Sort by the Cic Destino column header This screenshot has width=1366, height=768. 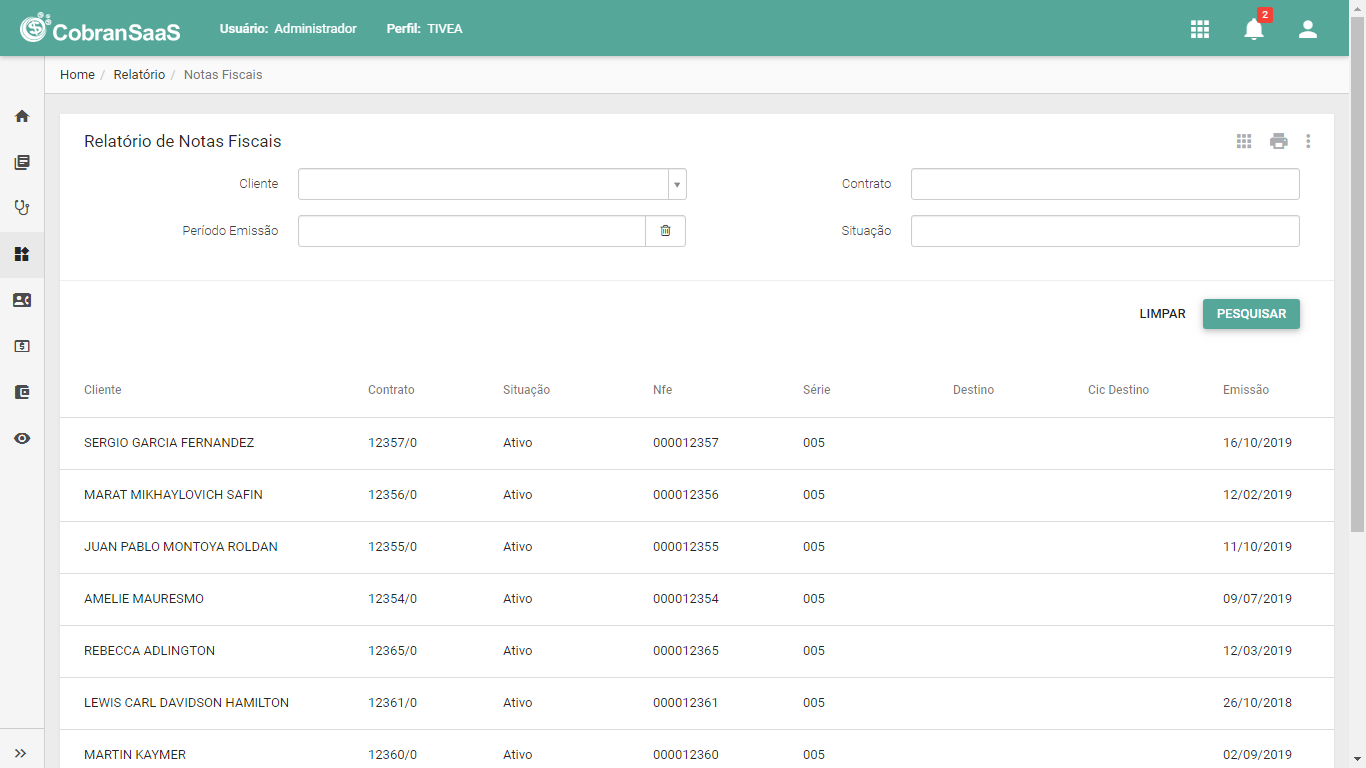[1118, 390]
